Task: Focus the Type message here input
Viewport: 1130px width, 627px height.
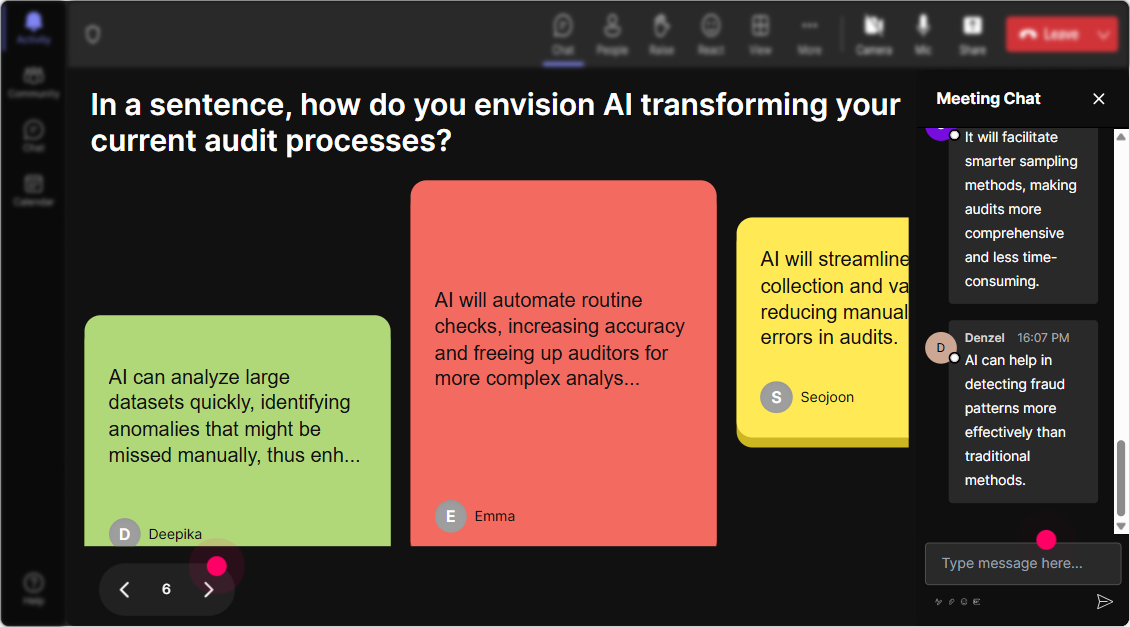Action: (x=1023, y=563)
